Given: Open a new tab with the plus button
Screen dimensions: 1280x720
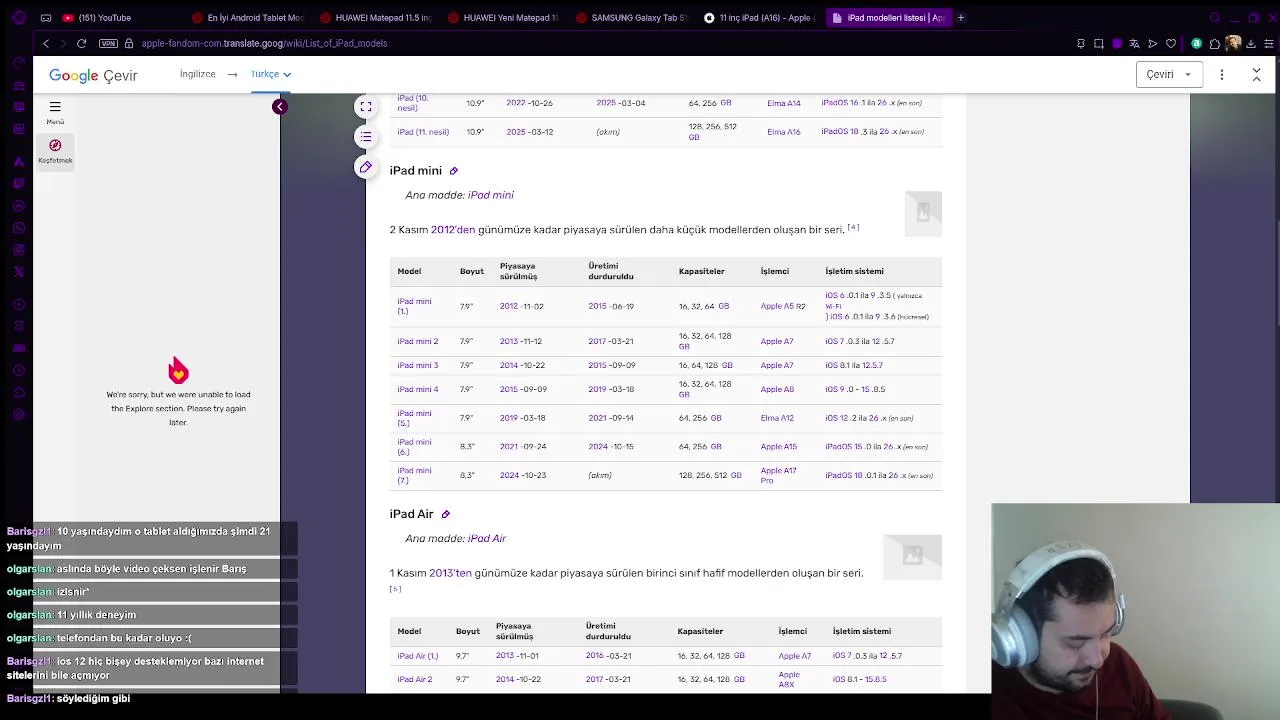Looking at the screenshot, I should point(961,17).
